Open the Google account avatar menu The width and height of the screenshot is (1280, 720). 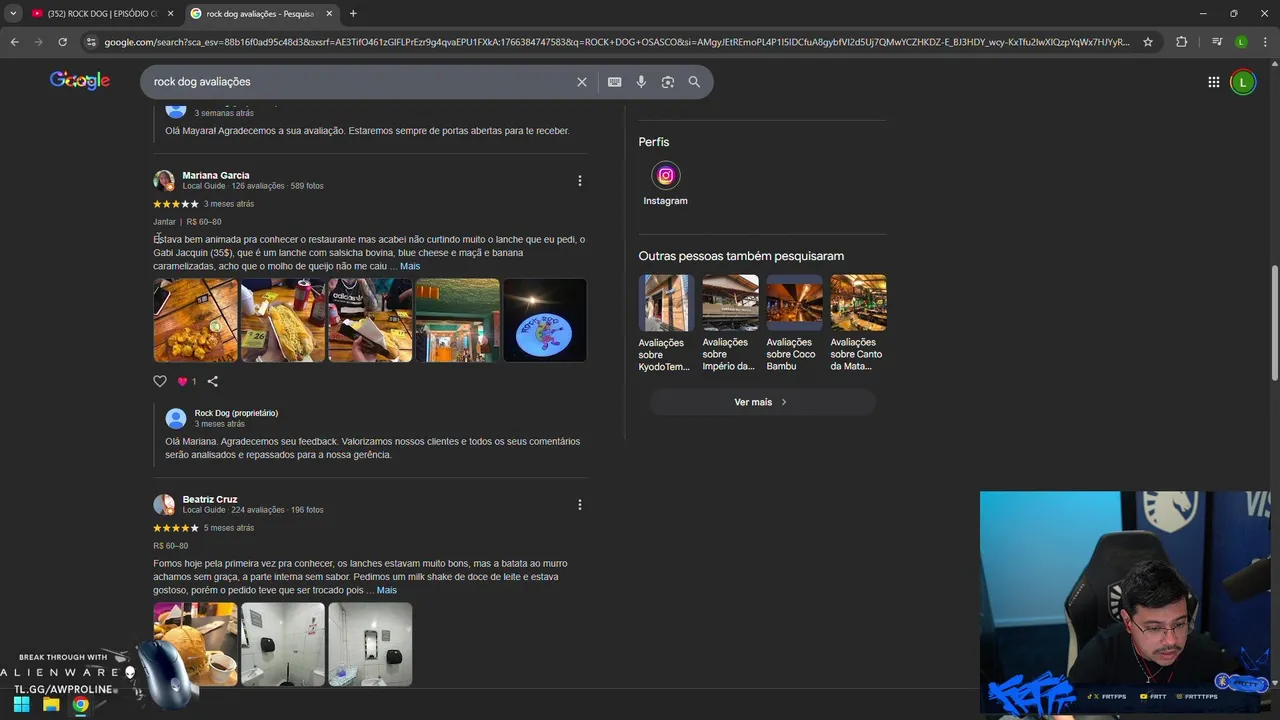1243,82
